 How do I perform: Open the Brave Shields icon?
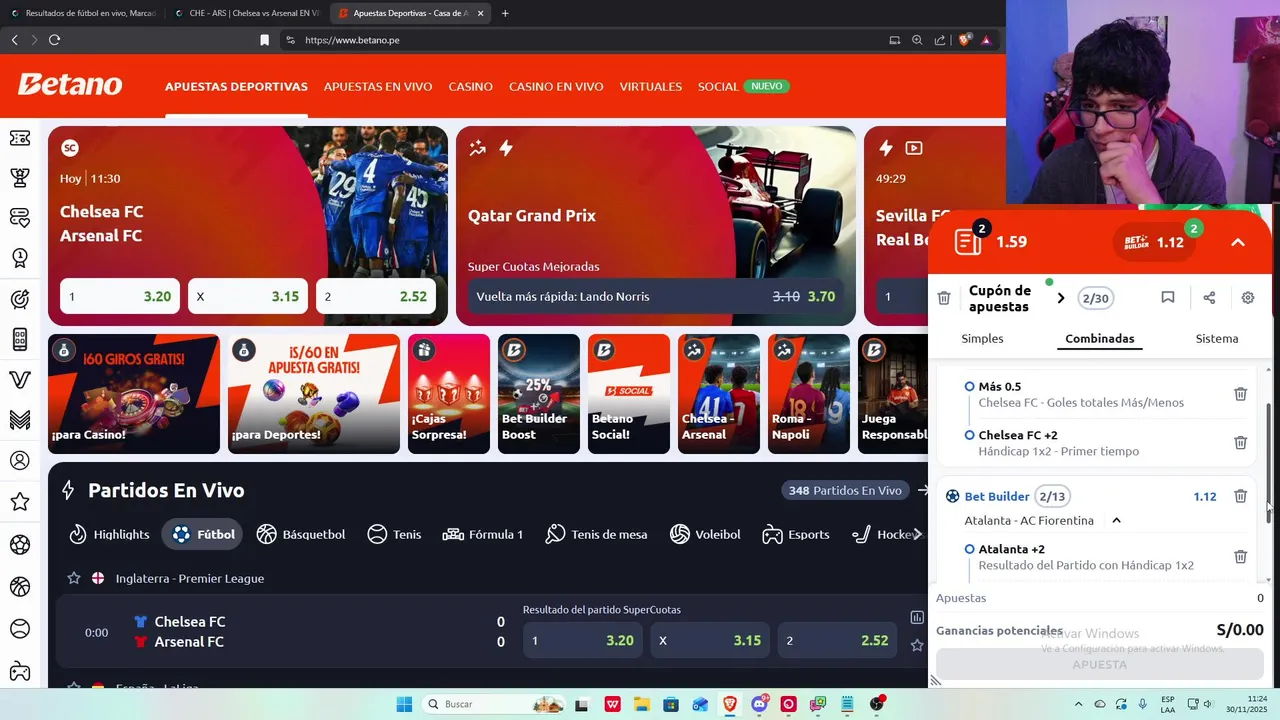click(964, 40)
